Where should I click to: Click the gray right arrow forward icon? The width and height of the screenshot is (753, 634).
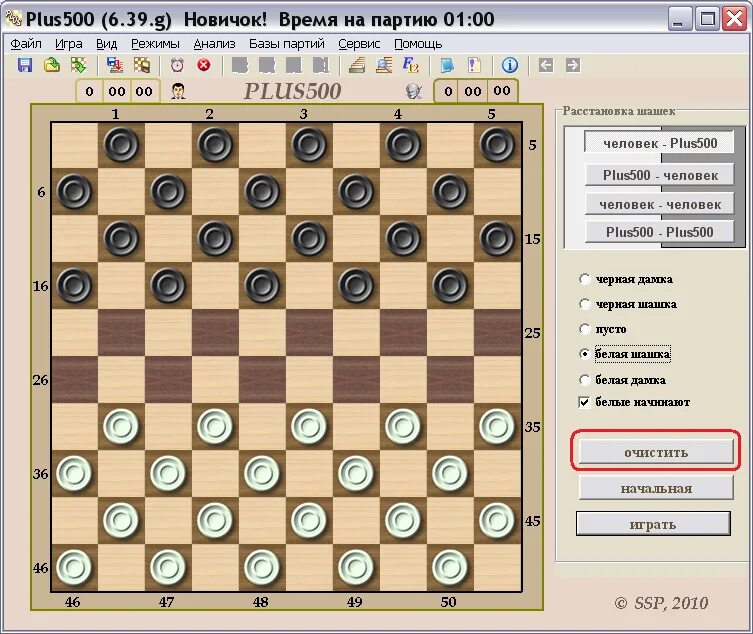572,65
